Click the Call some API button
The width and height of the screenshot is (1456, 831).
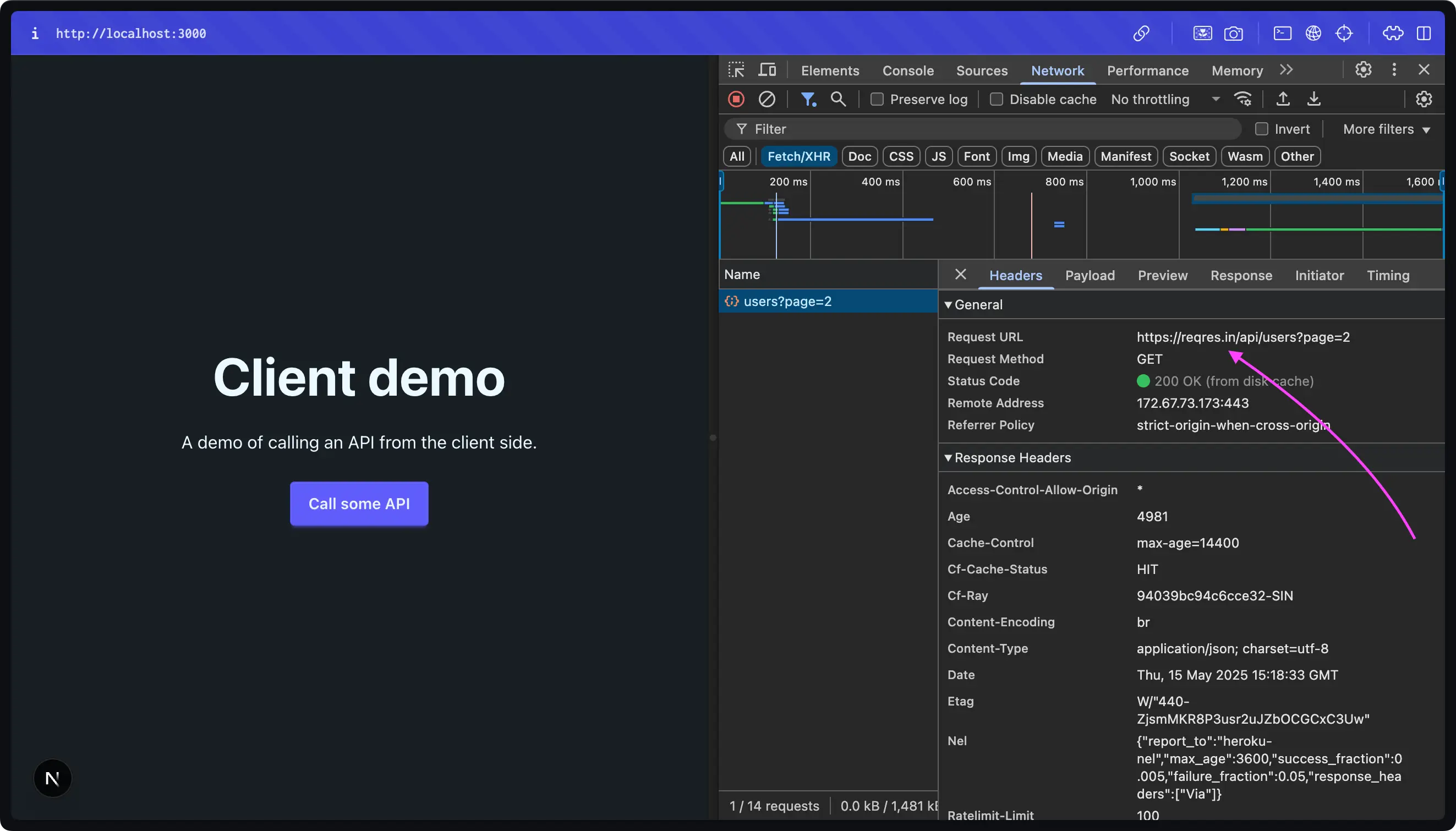point(359,504)
